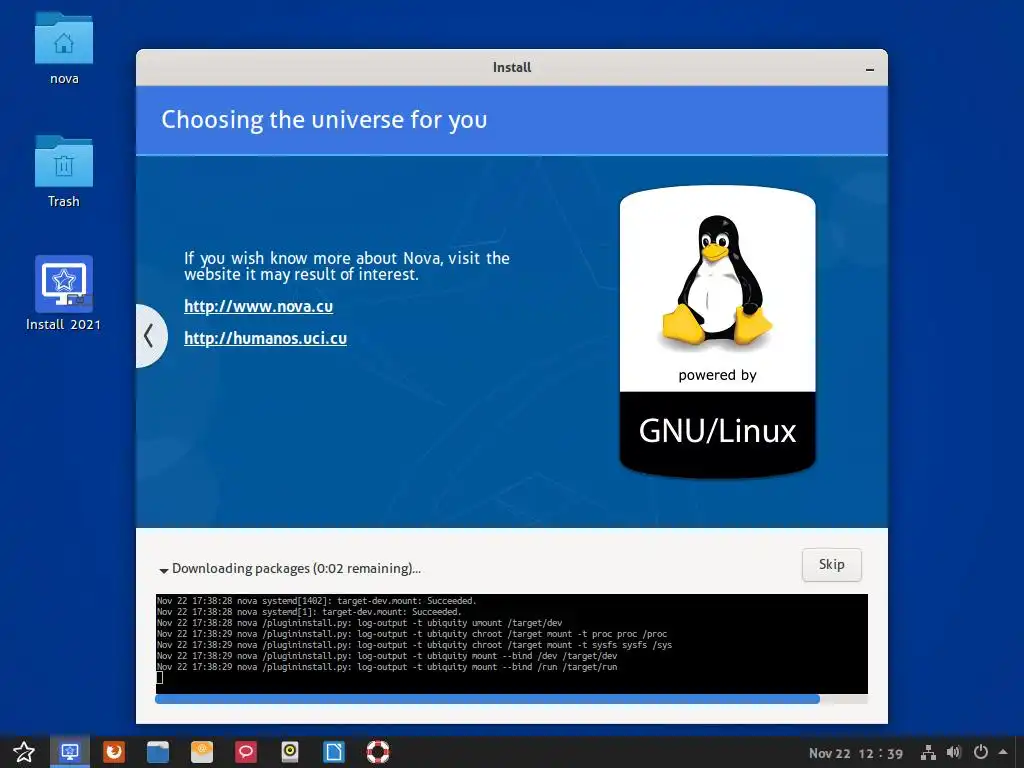Click the 'Choosing the universe for you' heading
This screenshot has height=768, width=1024.
pyautogui.click(x=325, y=120)
